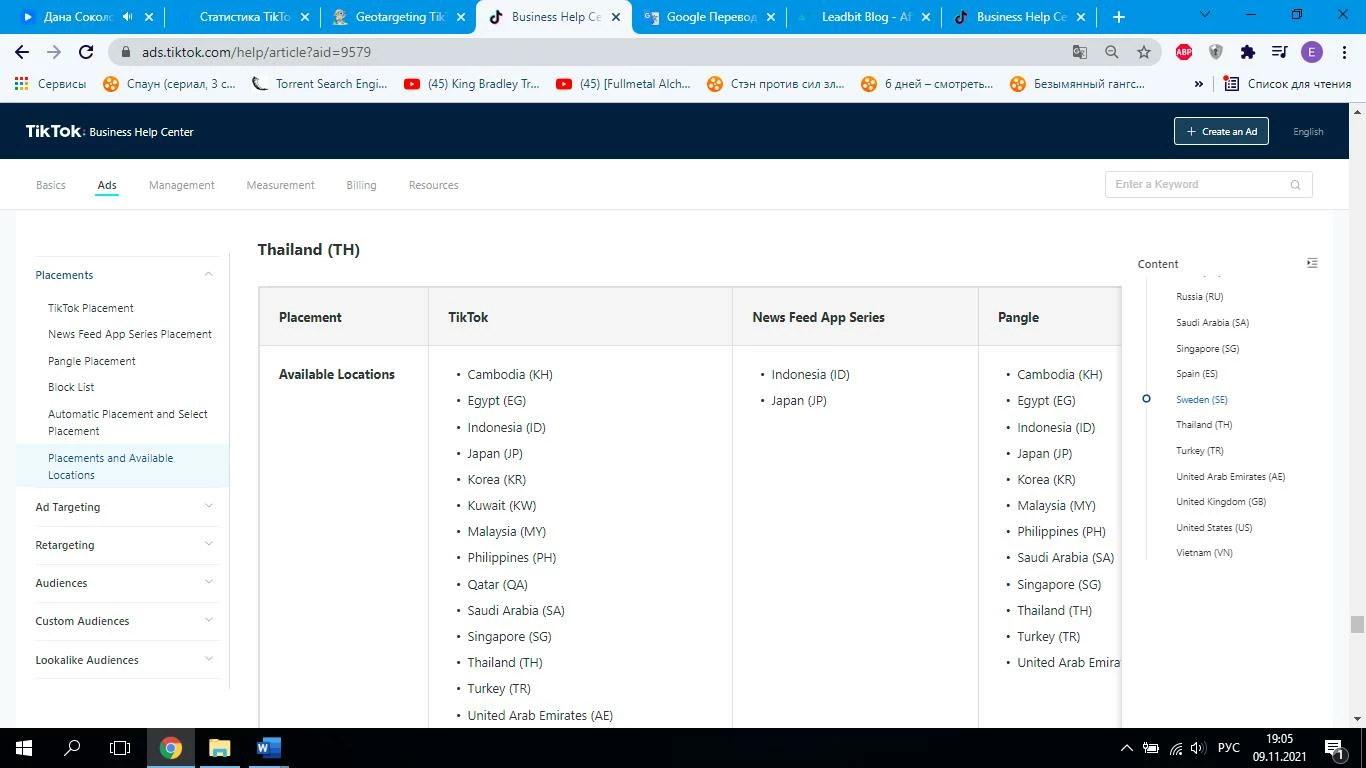Click the Create an Ad button

tap(1221, 131)
